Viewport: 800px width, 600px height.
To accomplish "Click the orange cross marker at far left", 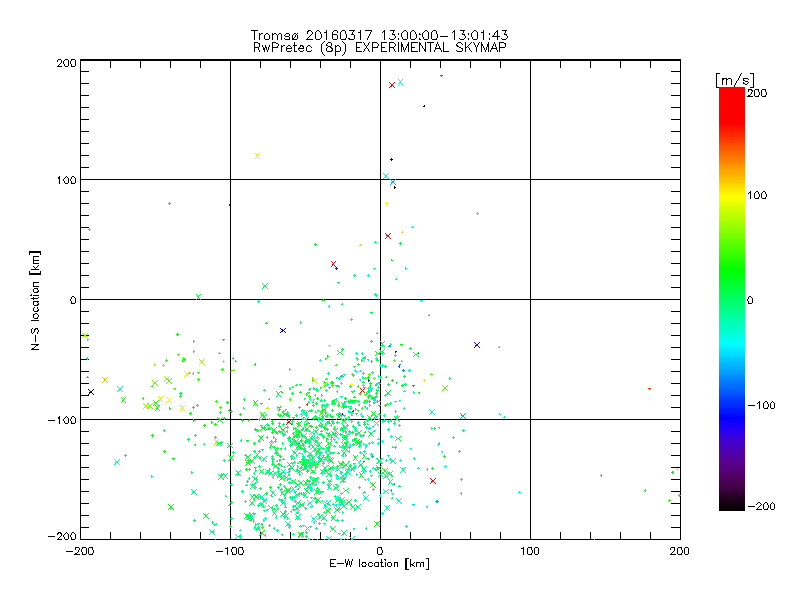I will coord(105,380).
